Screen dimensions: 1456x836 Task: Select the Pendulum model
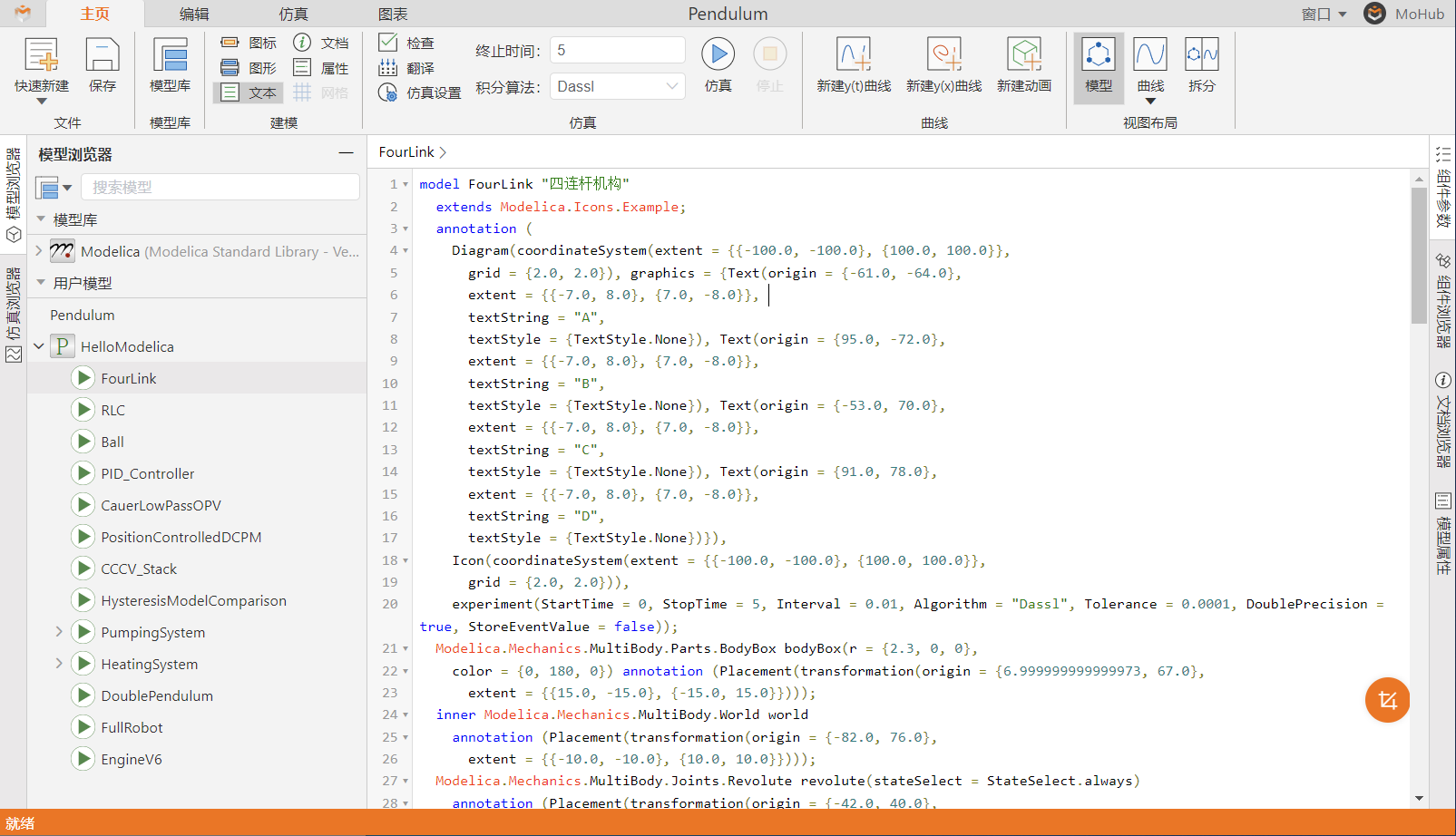click(82, 315)
